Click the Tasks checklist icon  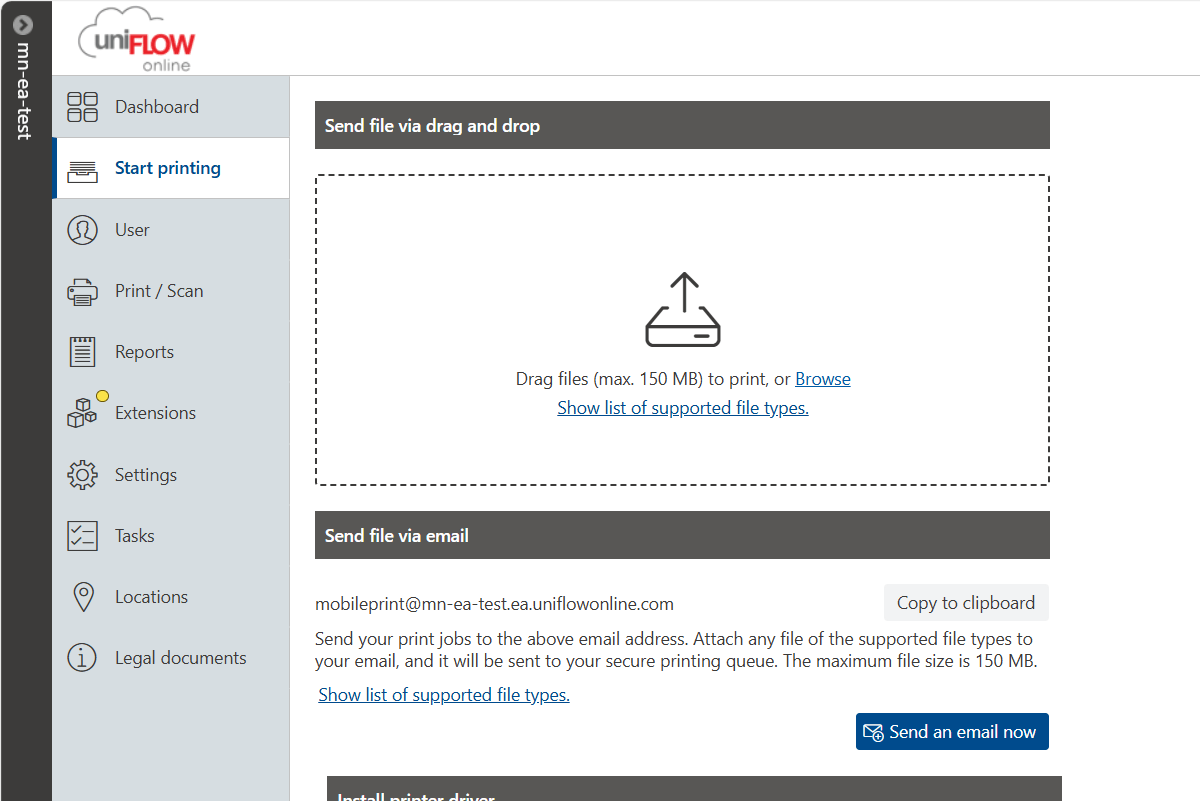[82, 536]
